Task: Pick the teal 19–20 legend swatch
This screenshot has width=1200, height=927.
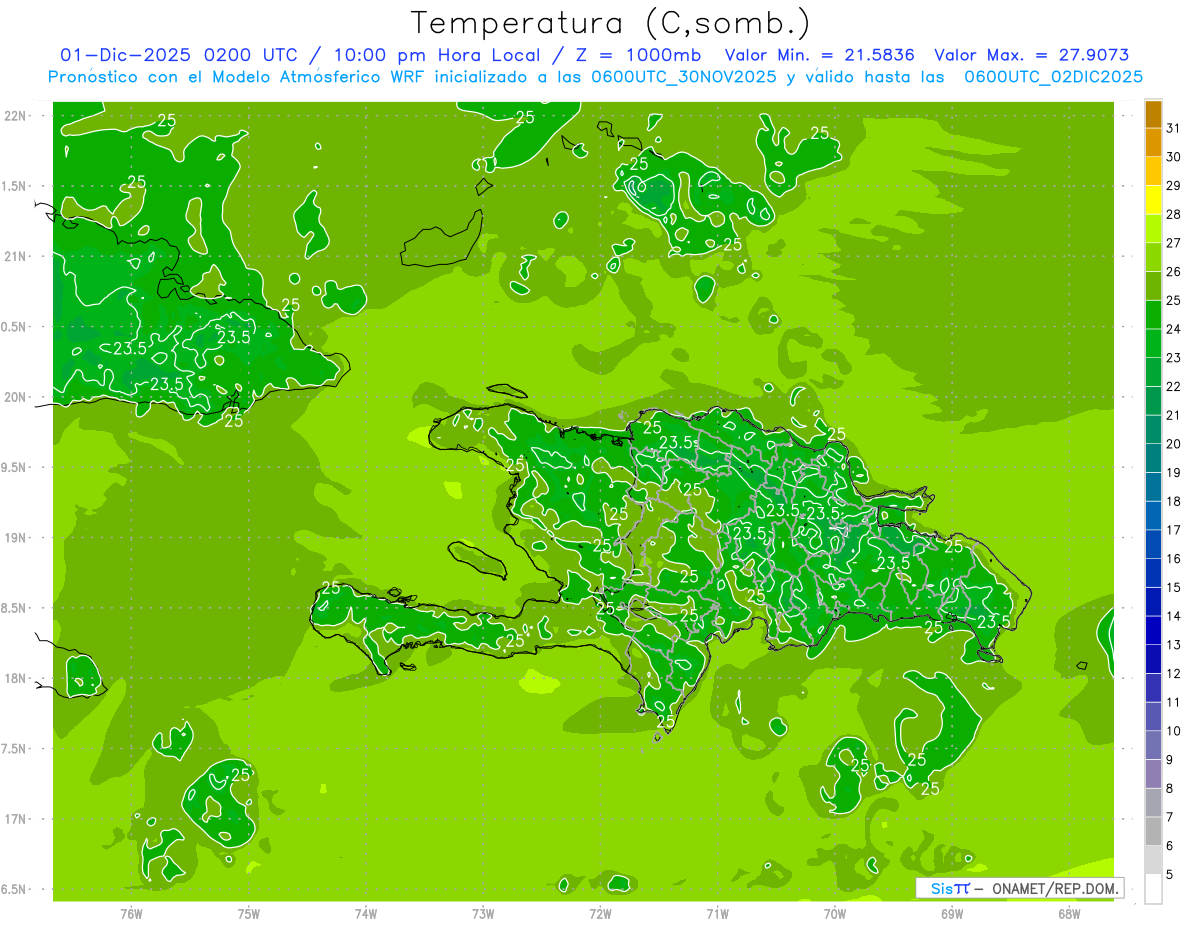Action: [x=1153, y=458]
